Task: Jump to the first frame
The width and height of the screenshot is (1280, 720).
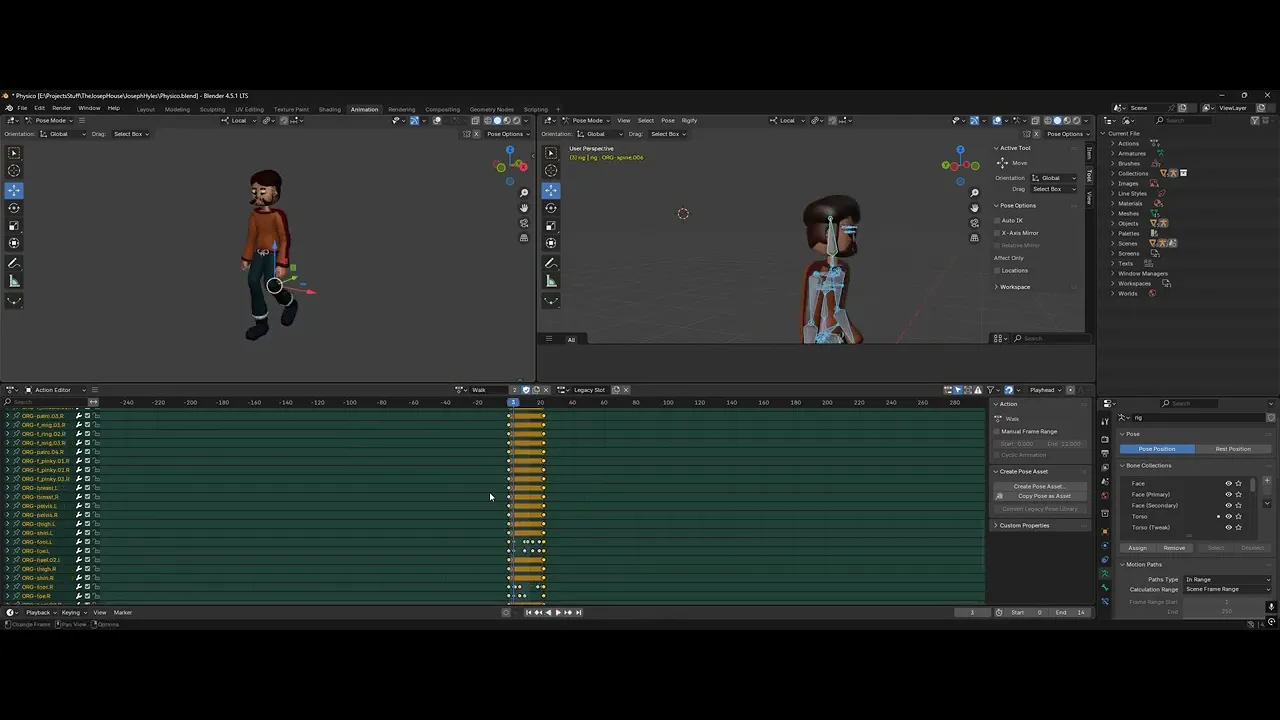Action: click(528, 612)
